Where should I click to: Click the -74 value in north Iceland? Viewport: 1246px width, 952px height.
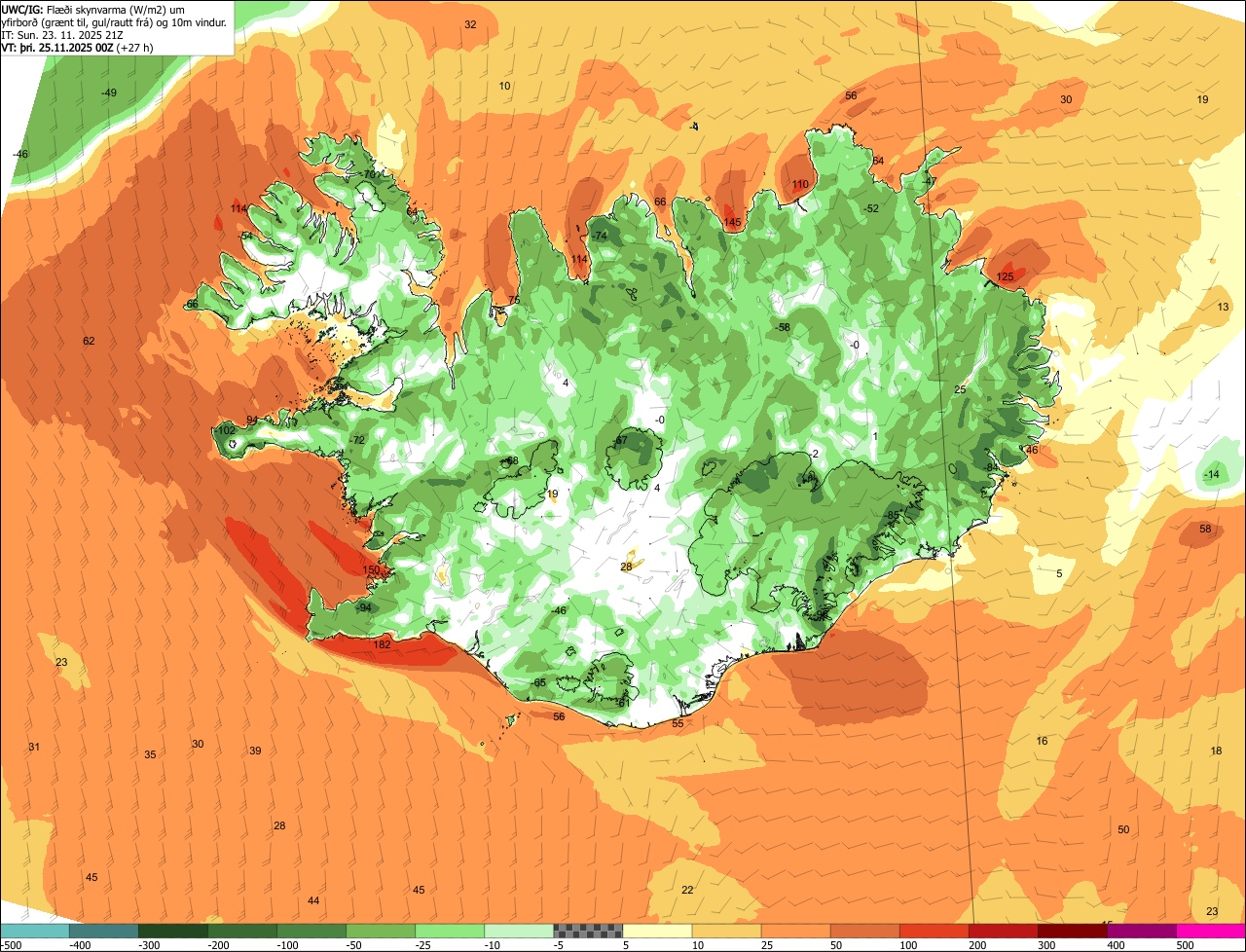(600, 237)
